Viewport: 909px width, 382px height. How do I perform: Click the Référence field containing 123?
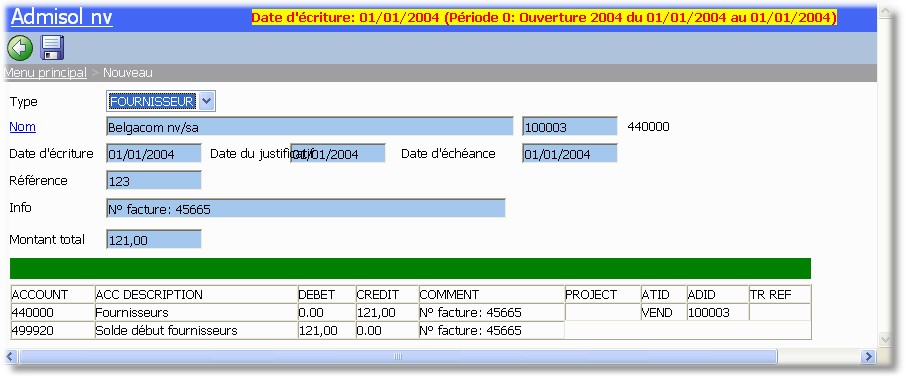(154, 180)
